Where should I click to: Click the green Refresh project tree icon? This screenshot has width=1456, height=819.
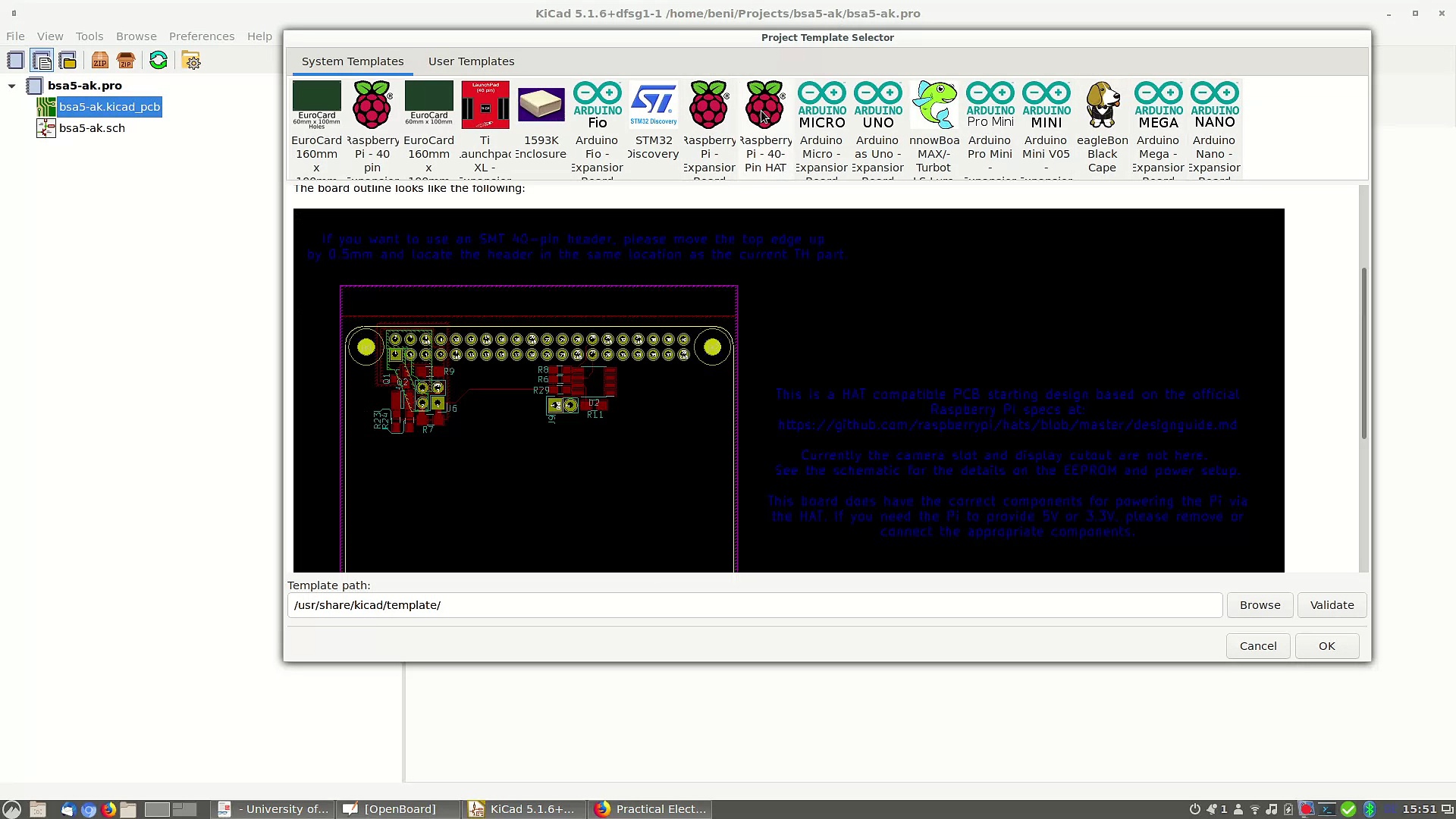[158, 61]
